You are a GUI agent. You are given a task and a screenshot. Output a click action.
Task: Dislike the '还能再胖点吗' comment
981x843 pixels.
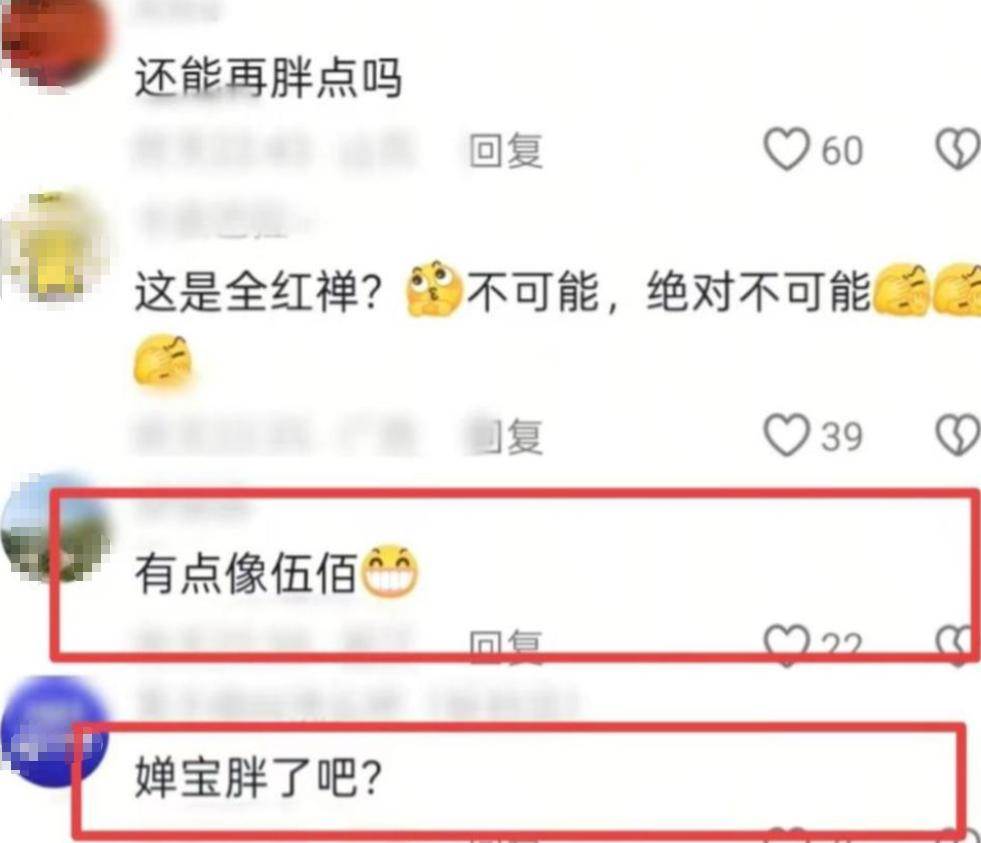tap(957, 150)
